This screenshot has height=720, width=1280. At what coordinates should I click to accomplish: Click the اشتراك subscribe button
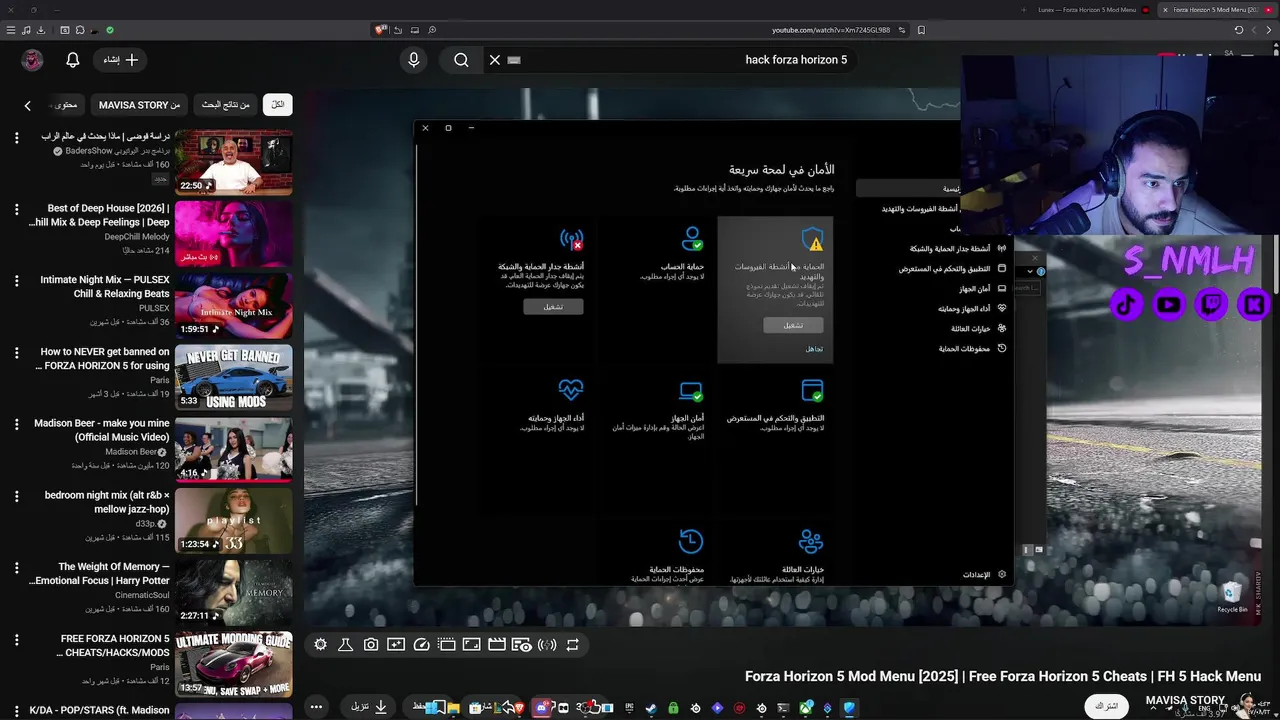click(1105, 706)
